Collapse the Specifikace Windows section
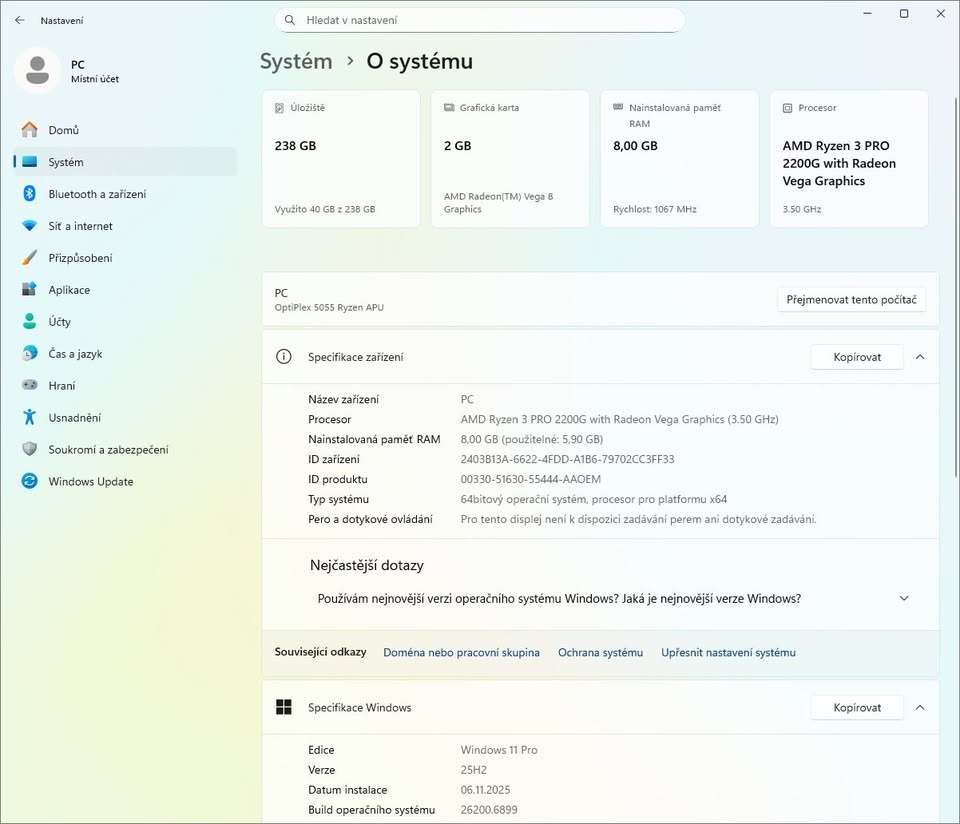This screenshot has width=960, height=824. click(x=920, y=707)
